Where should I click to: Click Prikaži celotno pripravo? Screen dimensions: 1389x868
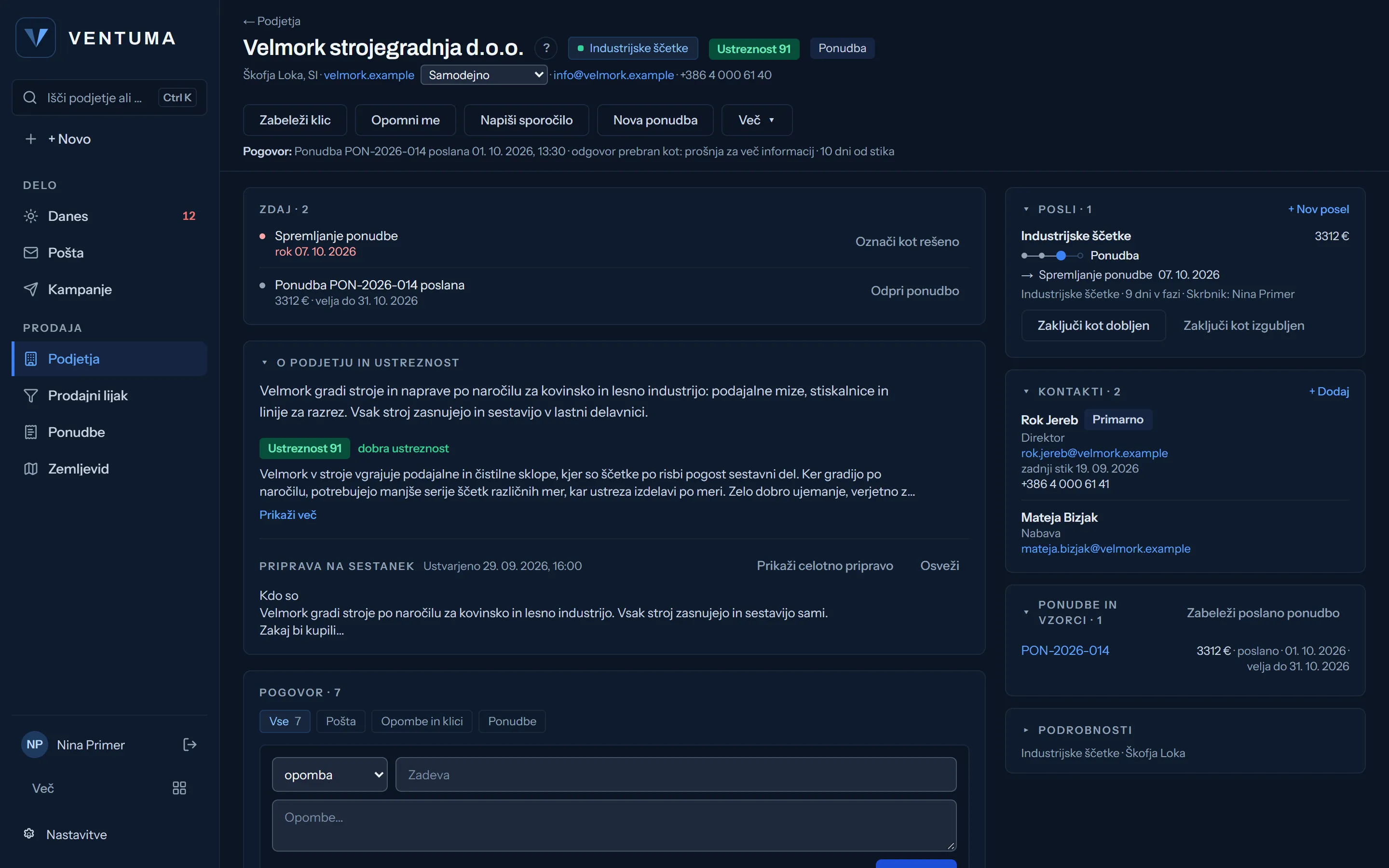coord(825,566)
